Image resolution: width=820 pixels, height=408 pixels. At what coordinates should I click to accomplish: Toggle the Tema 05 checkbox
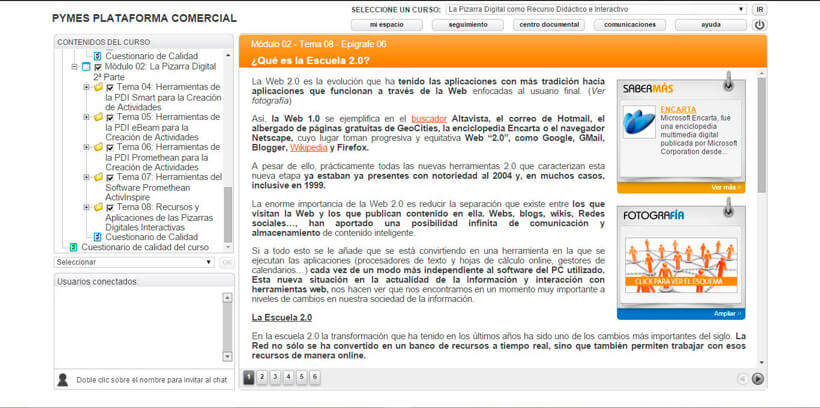[109, 117]
